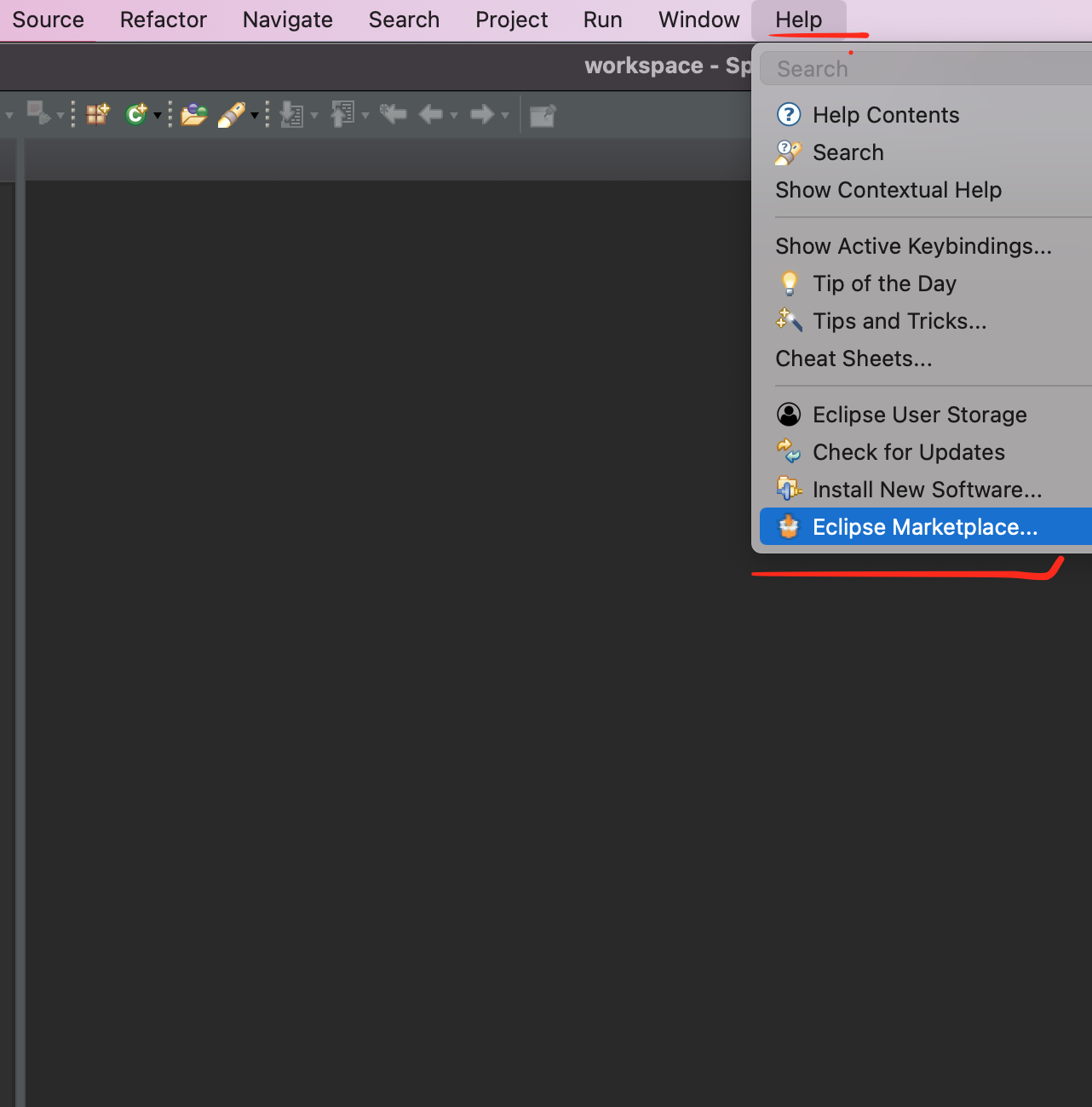Expand the Forward navigation history dropdown
Image resolution: width=1092 pixels, height=1107 pixels.
click(505, 115)
